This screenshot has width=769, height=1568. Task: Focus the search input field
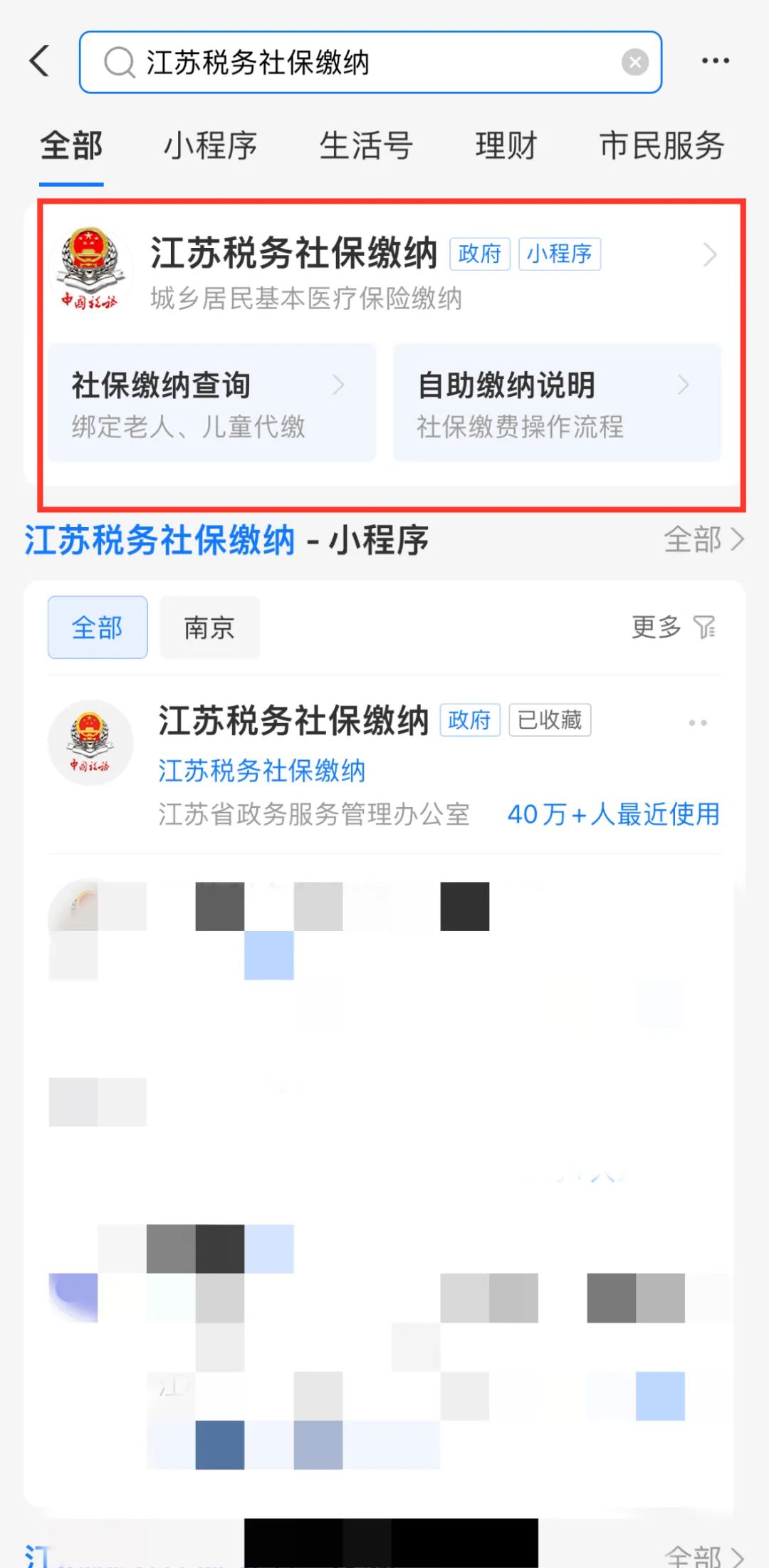pyautogui.click(x=370, y=62)
